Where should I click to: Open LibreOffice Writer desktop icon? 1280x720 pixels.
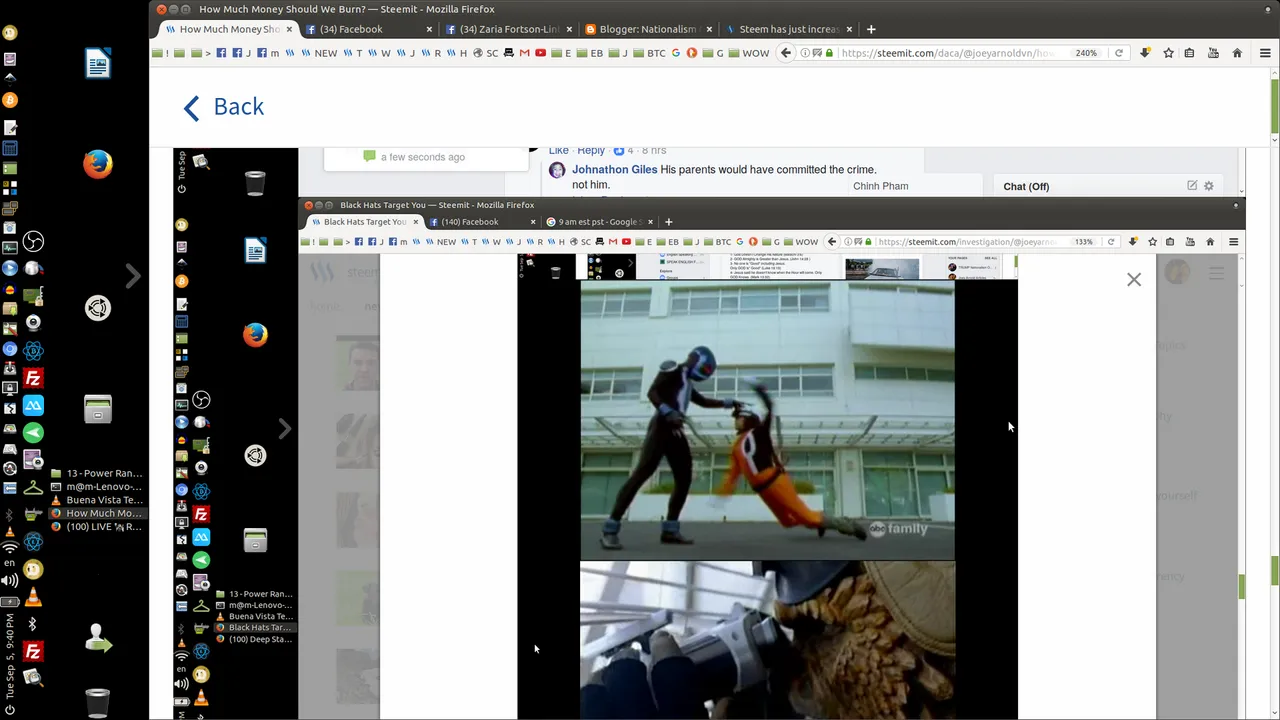(x=98, y=65)
